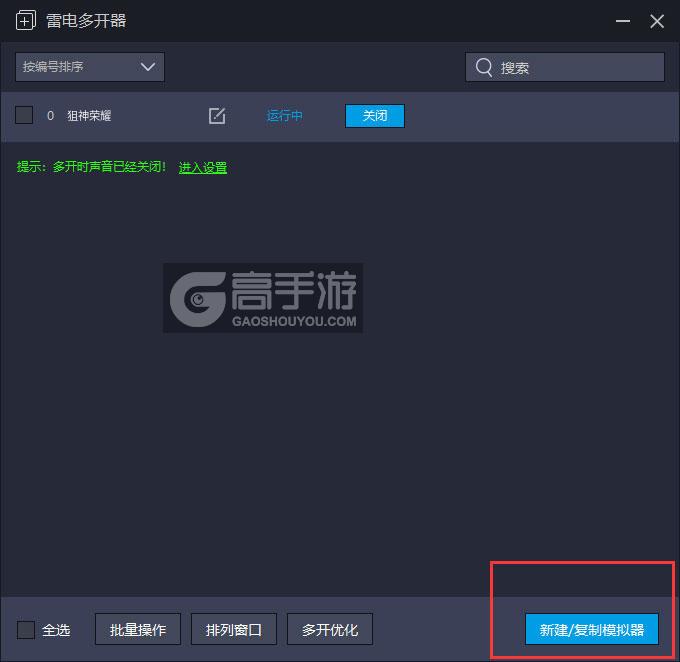Minimize the 雷电多开器 window
Viewport: 680px width, 662px height.
[623, 21]
